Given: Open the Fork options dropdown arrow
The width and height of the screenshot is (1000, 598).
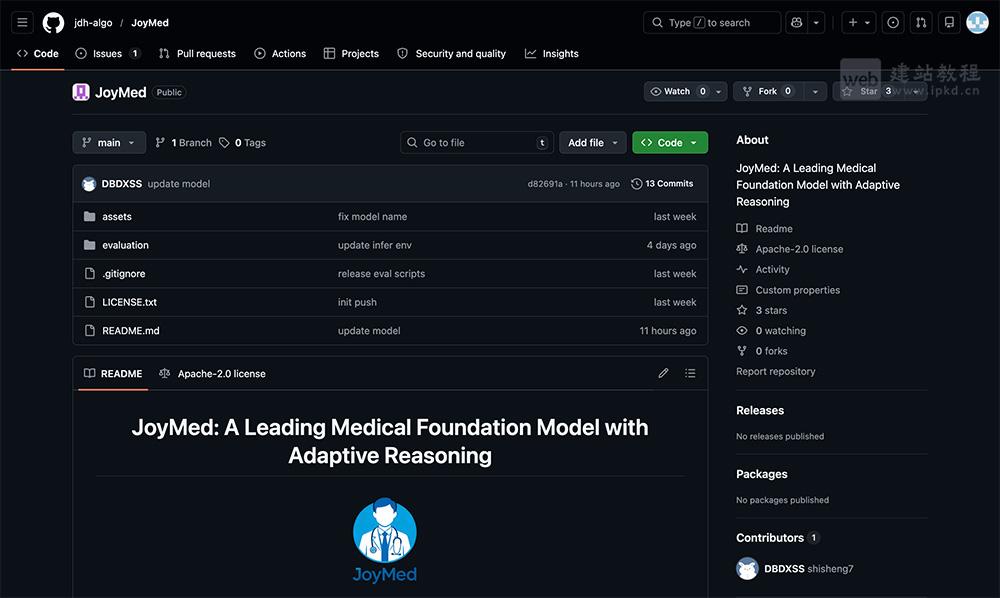Looking at the screenshot, I should 816,91.
